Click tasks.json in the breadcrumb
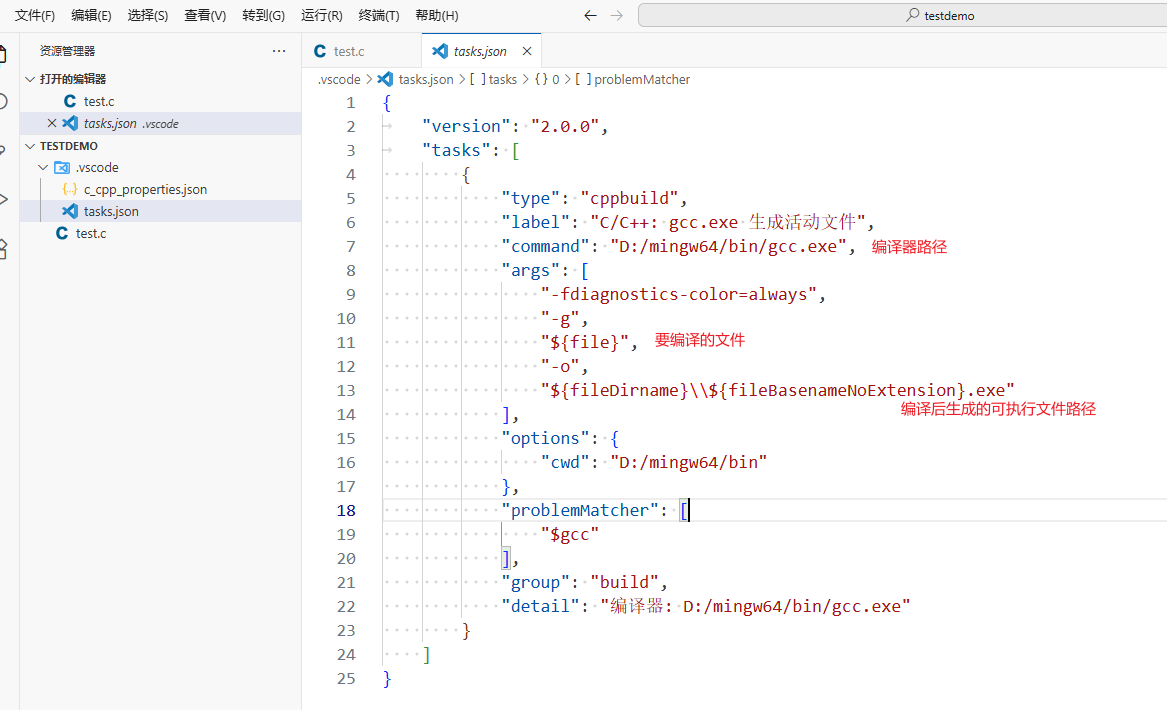The image size is (1167, 710). coord(426,80)
